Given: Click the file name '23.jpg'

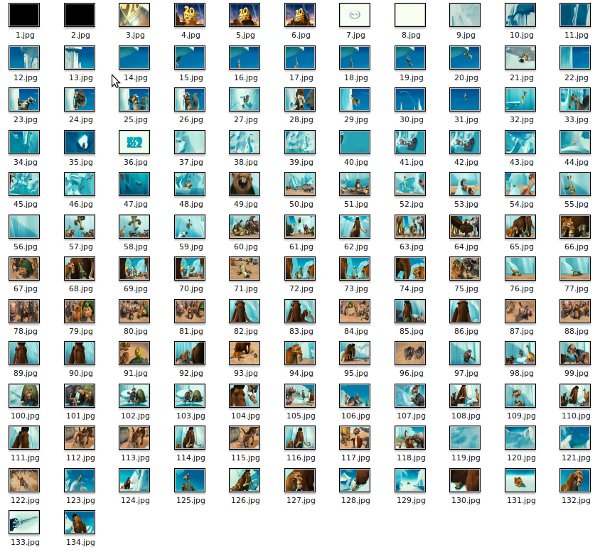Looking at the screenshot, I should click(25, 120).
